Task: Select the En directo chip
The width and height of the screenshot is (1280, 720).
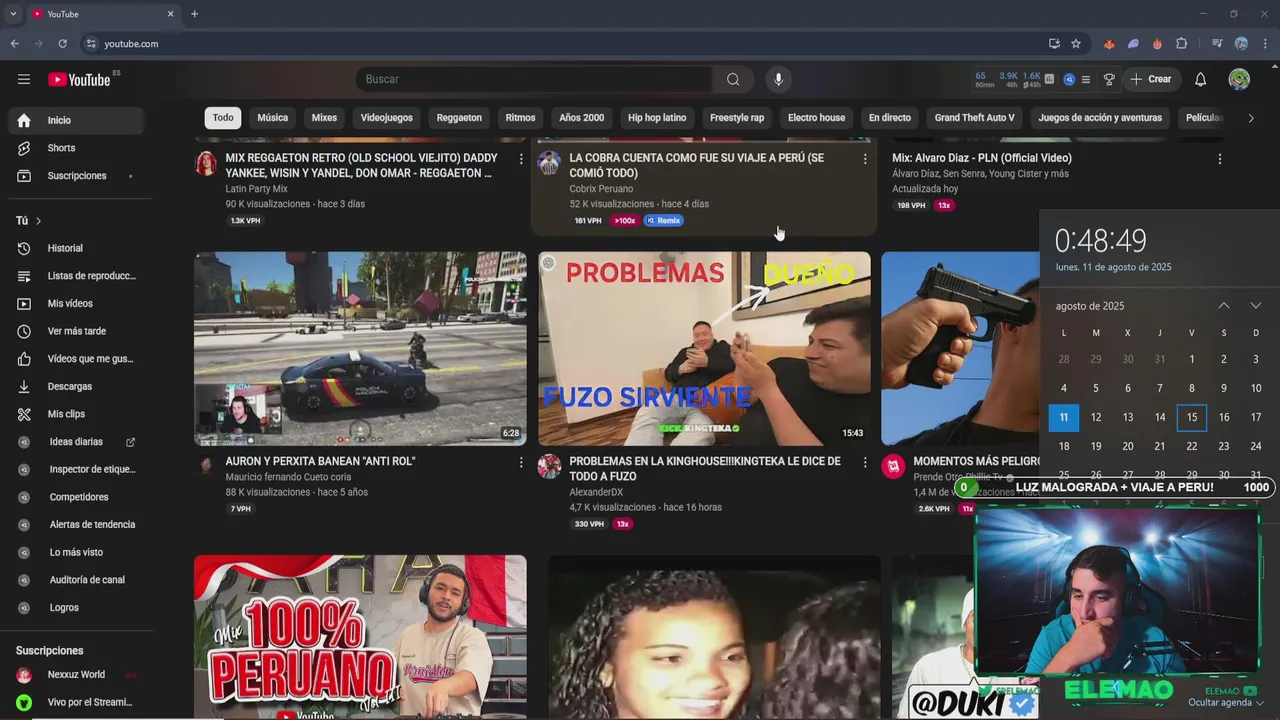Action: [889, 118]
